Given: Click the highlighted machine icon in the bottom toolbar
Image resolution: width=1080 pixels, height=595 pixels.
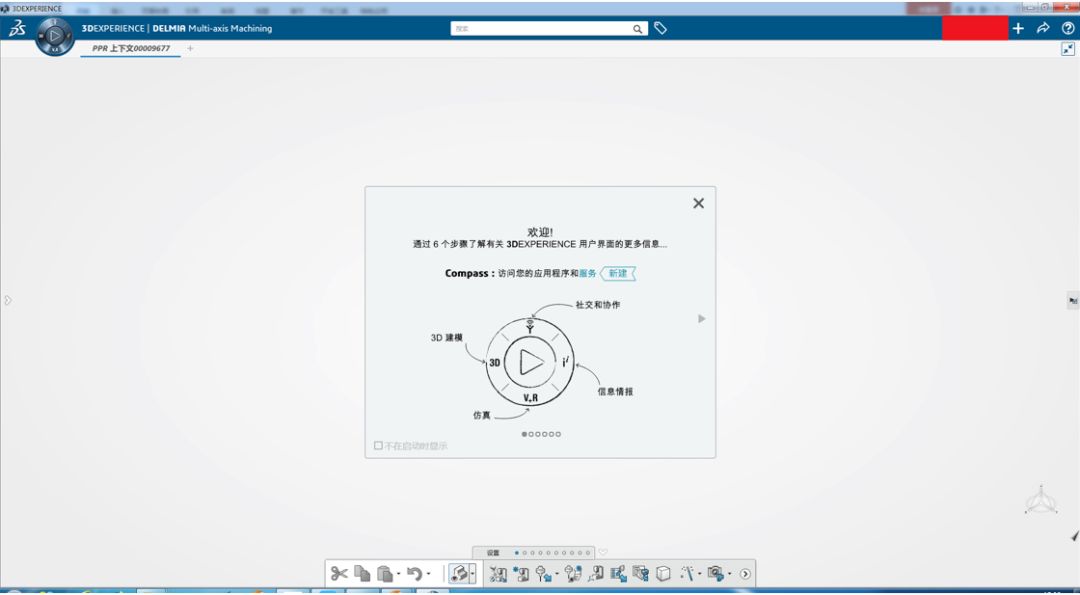Looking at the screenshot, I should click(x=459, y=573).
